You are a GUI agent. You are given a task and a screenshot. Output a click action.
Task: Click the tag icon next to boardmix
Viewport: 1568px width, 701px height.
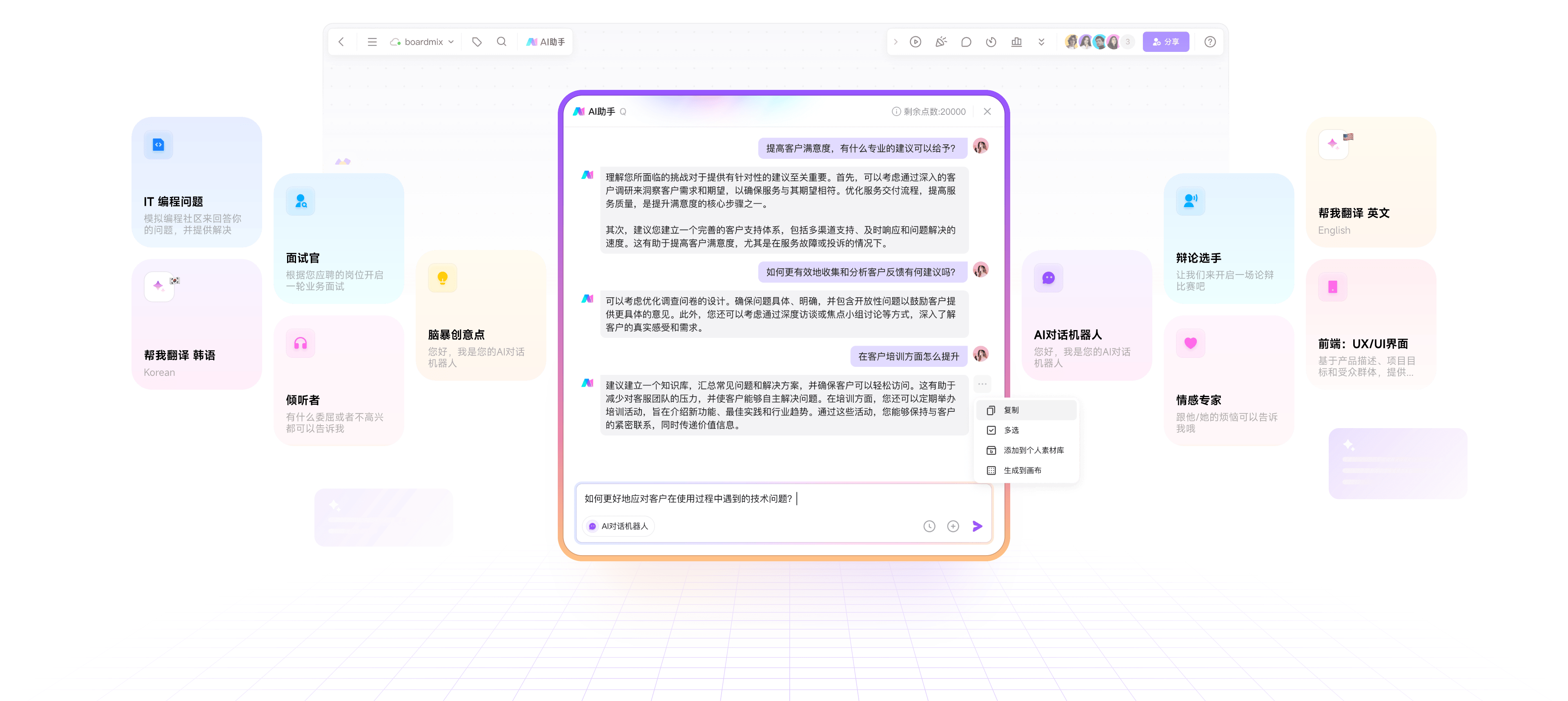pos(477,42)
